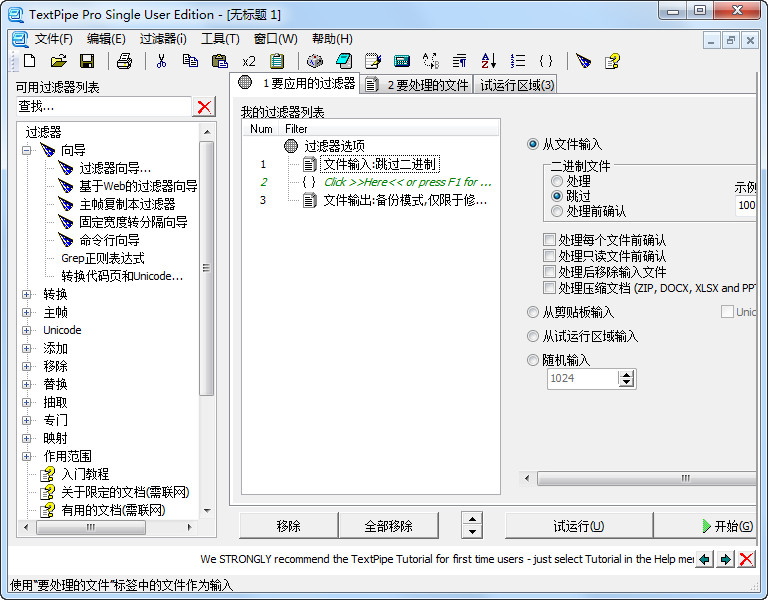Image resolution: width=768 pixels, height=600 pixels.
Task: Select the 随机输入 radio button
Action: (532, 360)
